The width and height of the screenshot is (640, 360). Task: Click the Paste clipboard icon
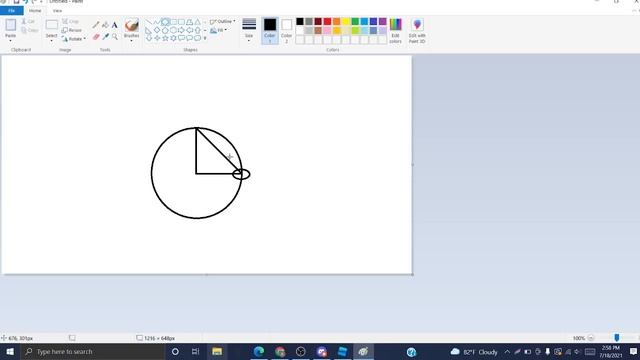coord(11,25)
